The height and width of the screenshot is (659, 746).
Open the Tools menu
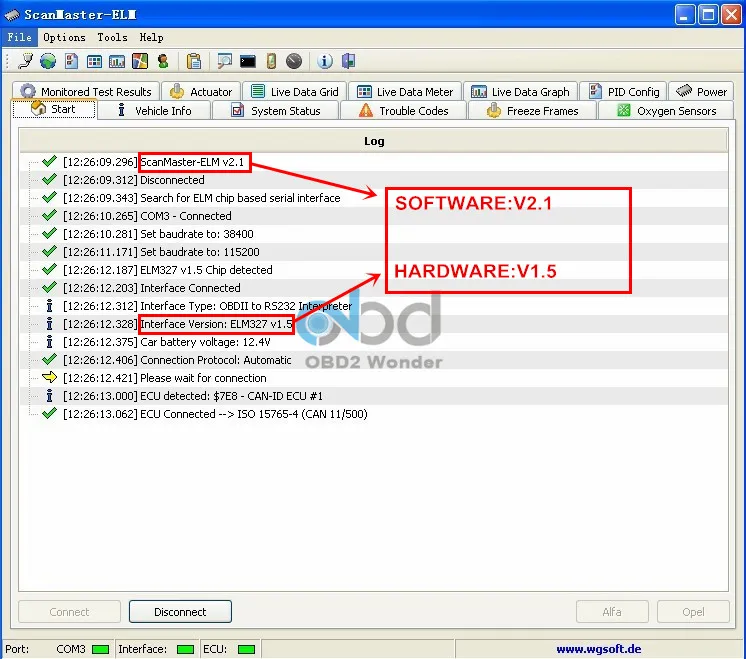tap(112, 37)
